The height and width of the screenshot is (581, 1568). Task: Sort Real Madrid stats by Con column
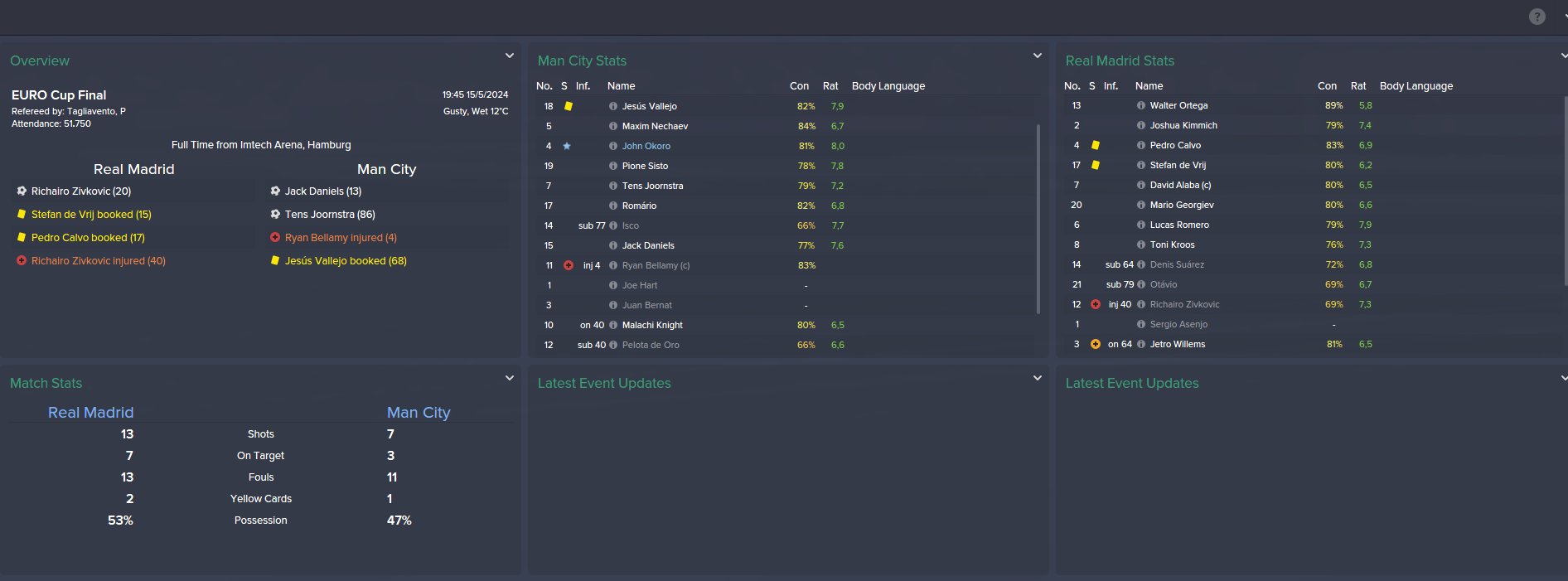[1327, 86]
